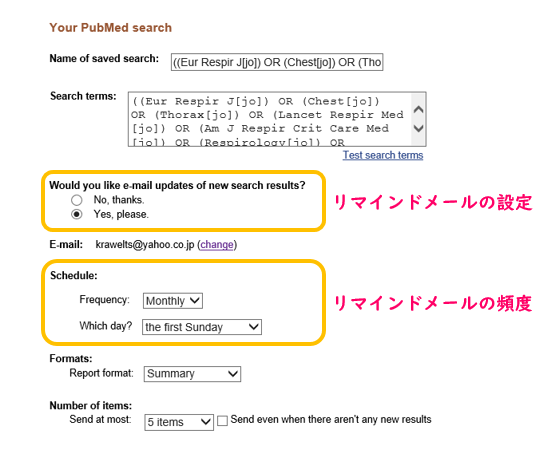Click the chevron arrow of Which day select
554x450 pixels.
coord(253,327)
